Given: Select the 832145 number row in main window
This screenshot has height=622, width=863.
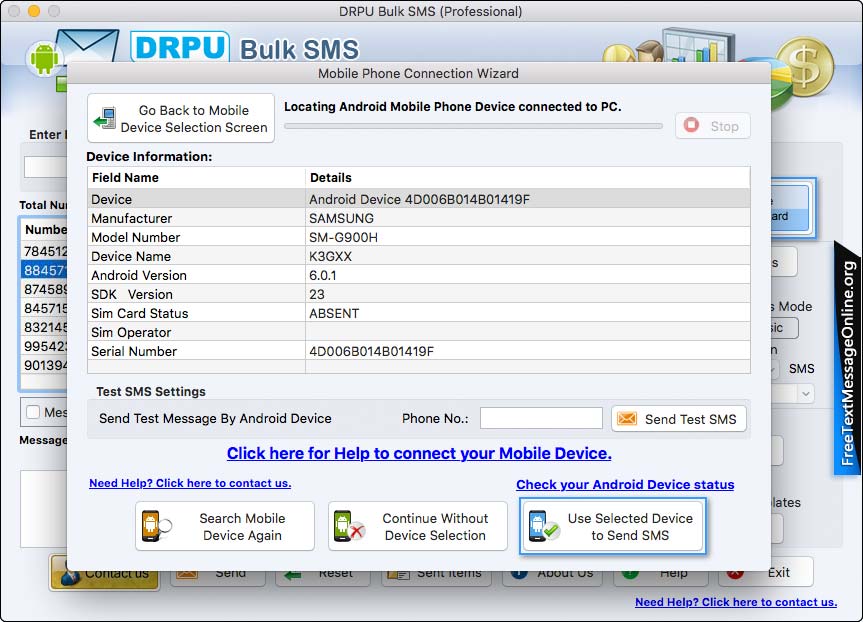Looking at the screenshot, I should (x=44, y=327).
